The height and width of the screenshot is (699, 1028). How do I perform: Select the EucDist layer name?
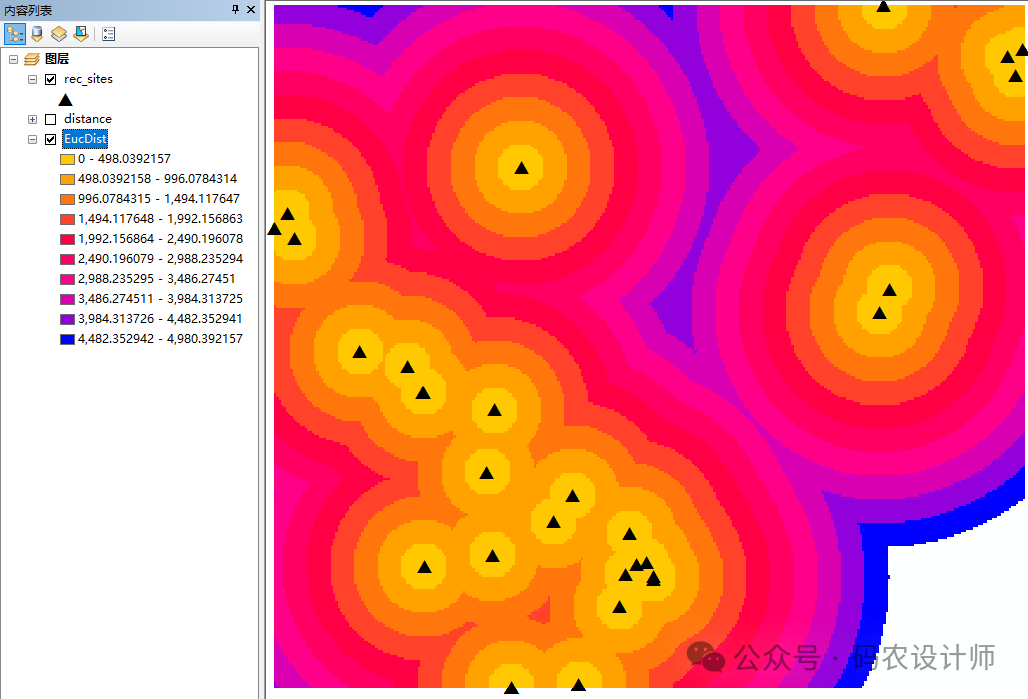(85, 139)
